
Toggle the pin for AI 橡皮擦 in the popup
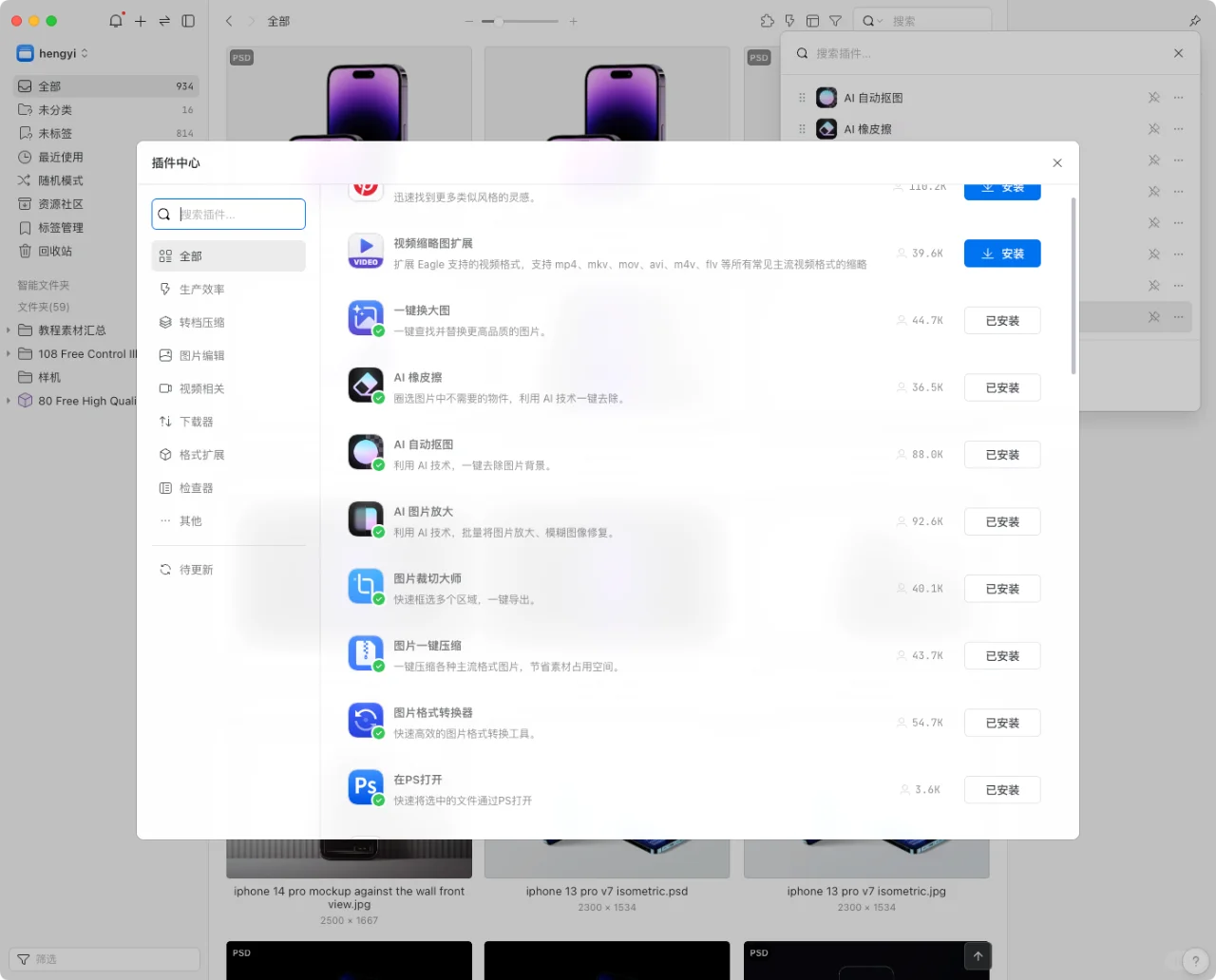tap(1153, 129)
